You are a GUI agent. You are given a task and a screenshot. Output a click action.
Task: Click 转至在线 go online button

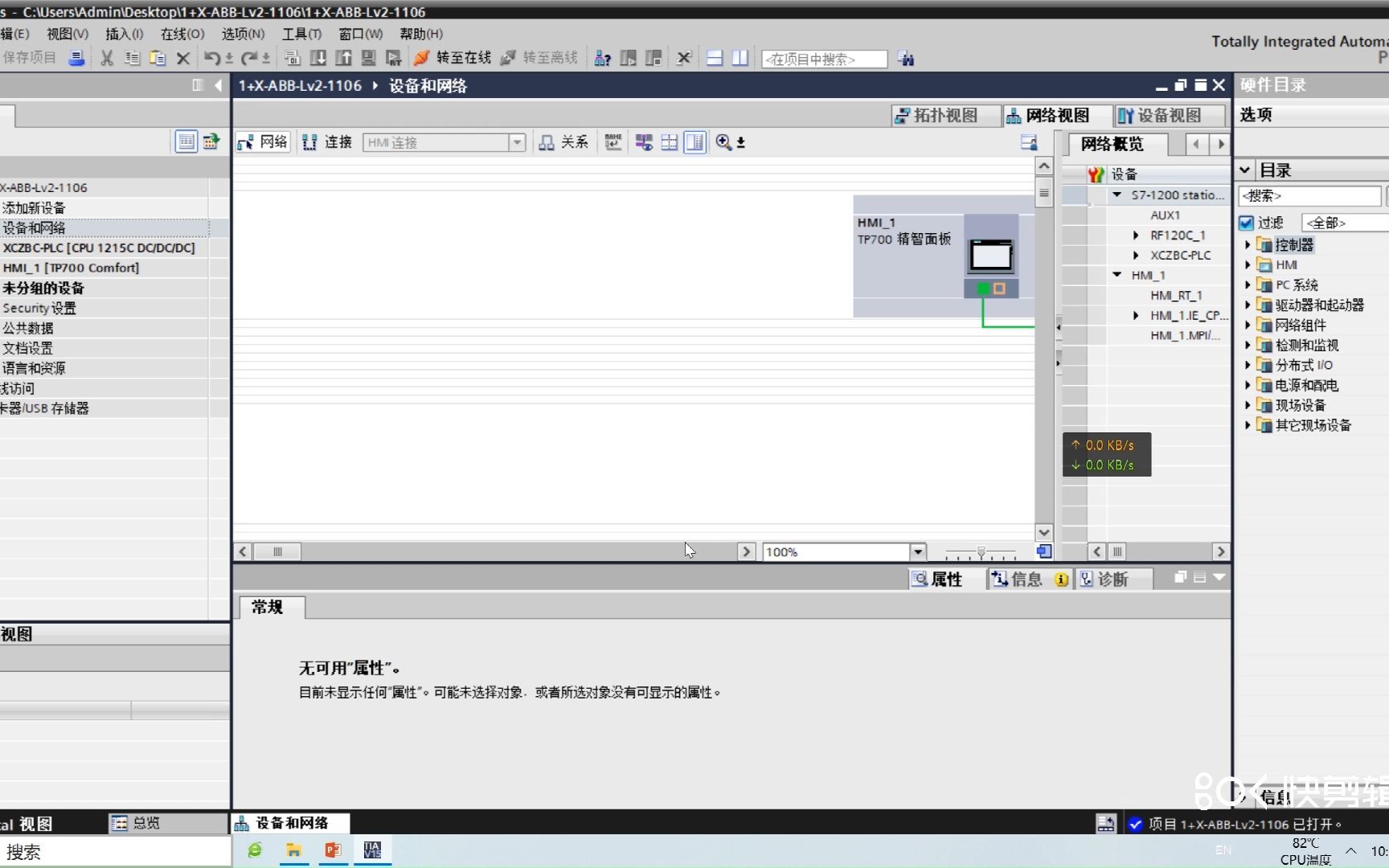[x=453, y=58]
